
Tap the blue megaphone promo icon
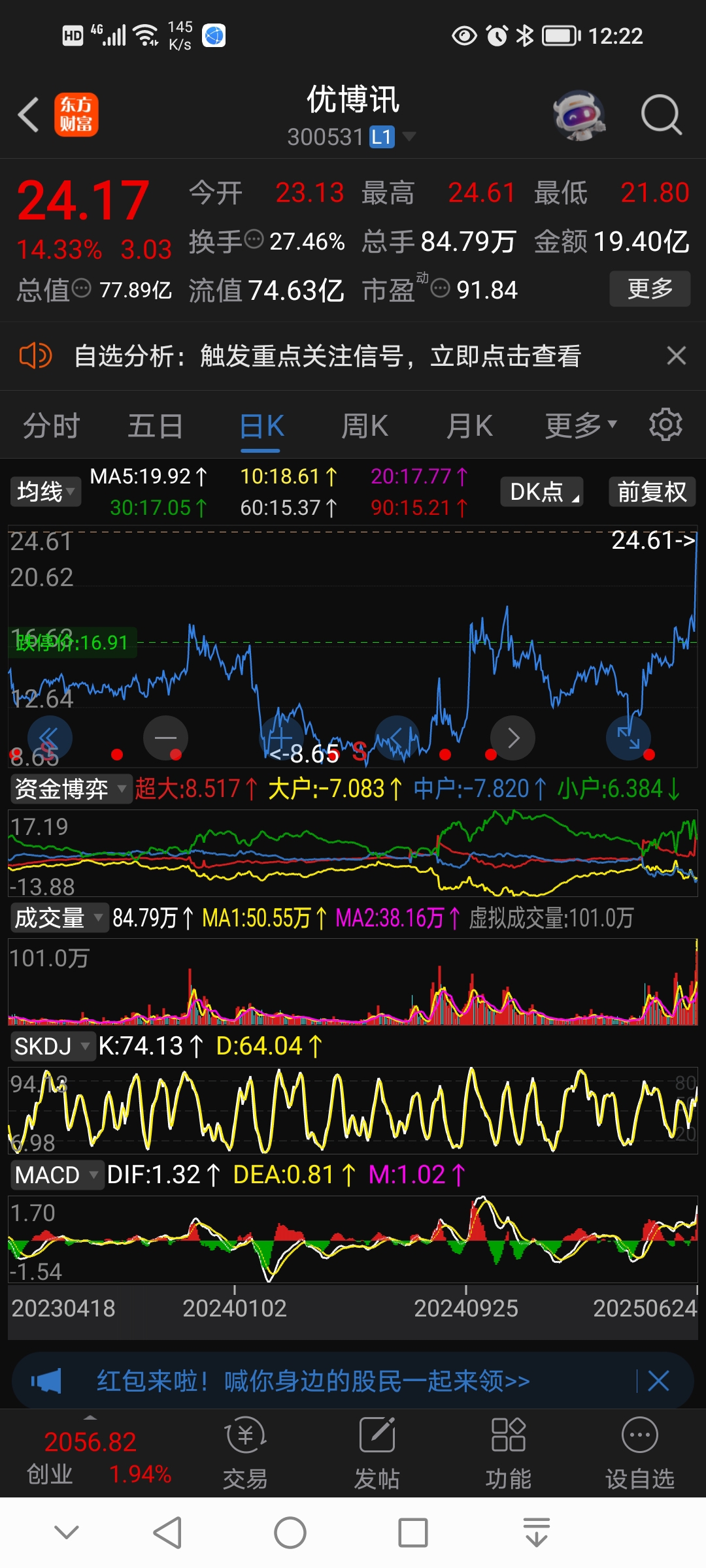46,1381
